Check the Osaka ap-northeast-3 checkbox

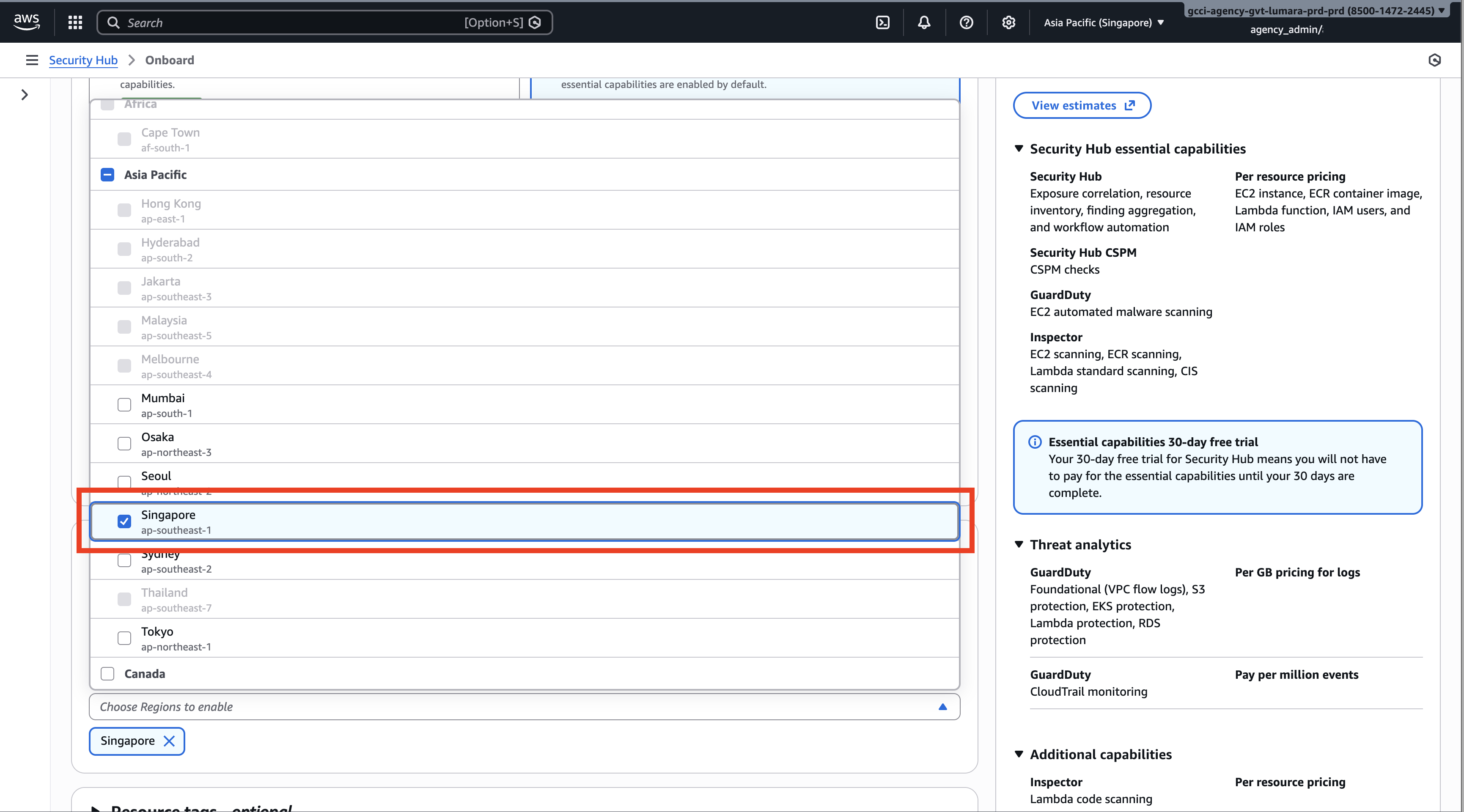tap(124, 444)
